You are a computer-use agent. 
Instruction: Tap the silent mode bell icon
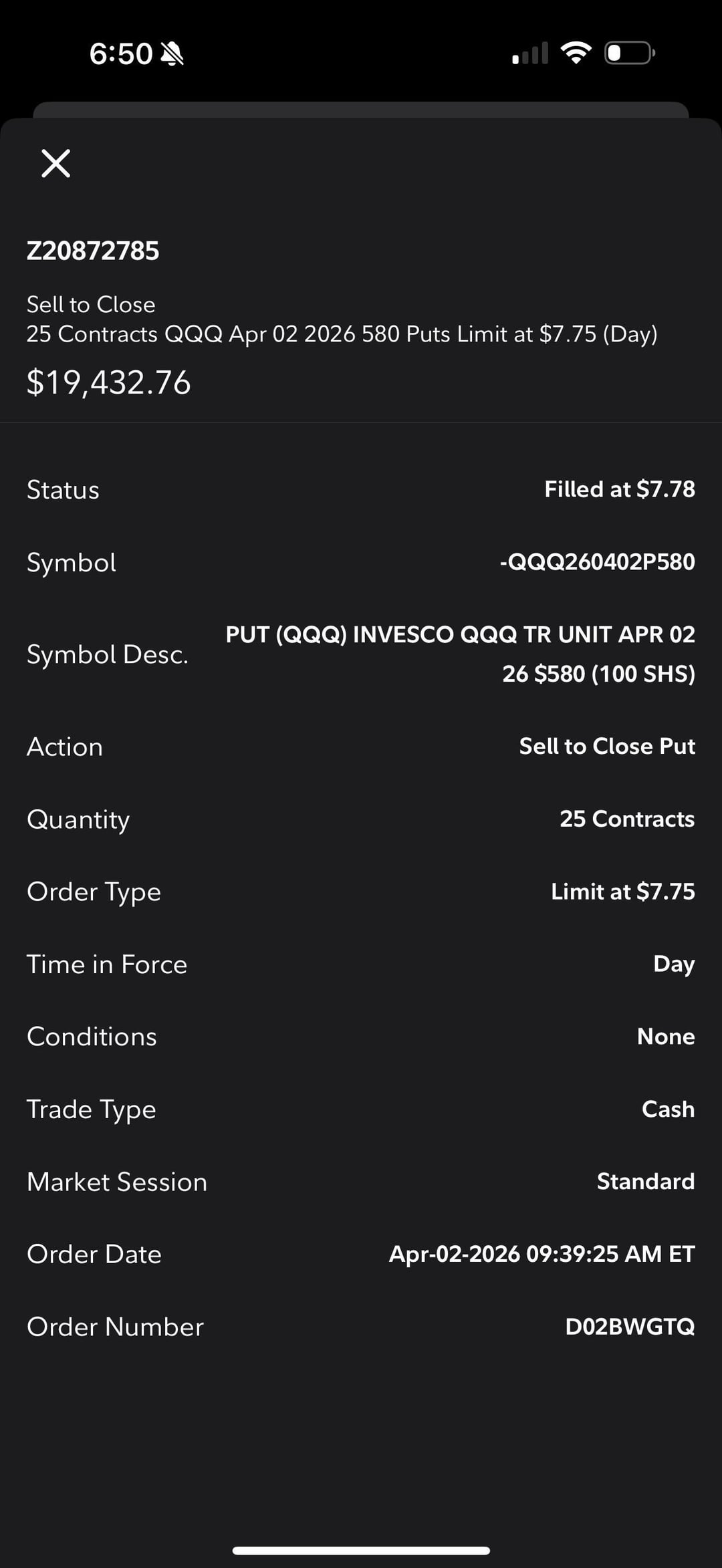172,54
